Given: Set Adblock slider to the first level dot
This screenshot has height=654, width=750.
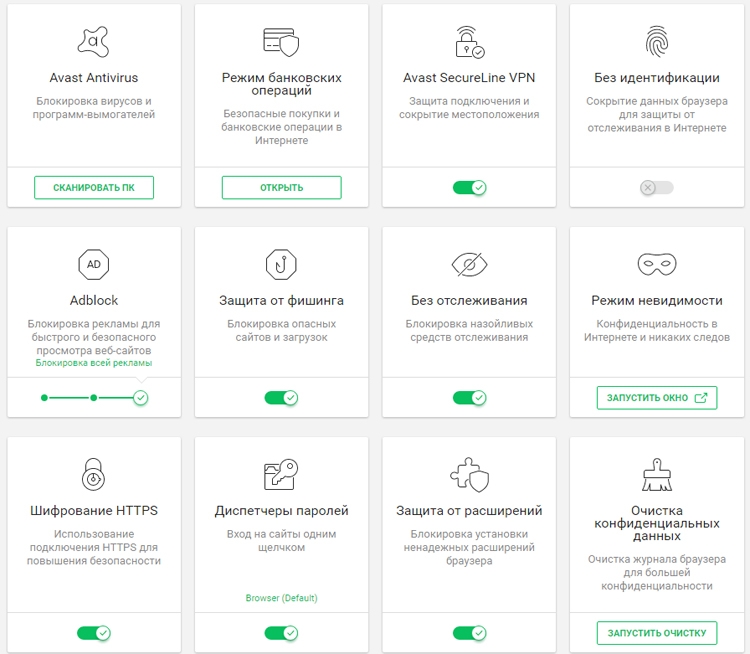Looking at the screenshot, I should pos(44,398).
